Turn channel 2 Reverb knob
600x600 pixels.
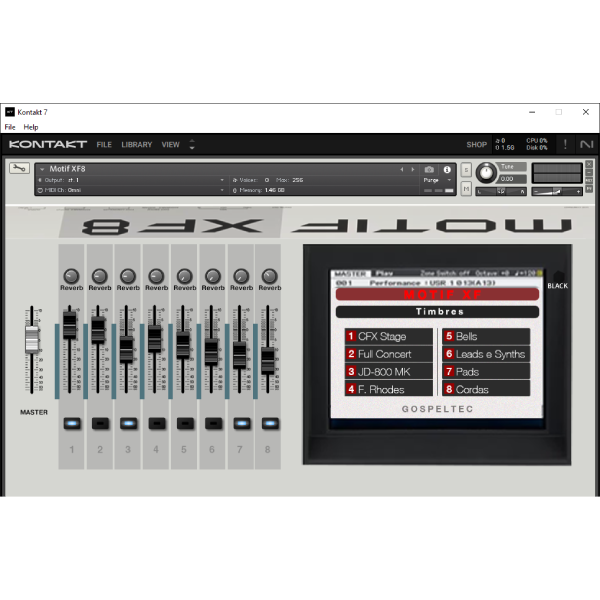[99, 276]
